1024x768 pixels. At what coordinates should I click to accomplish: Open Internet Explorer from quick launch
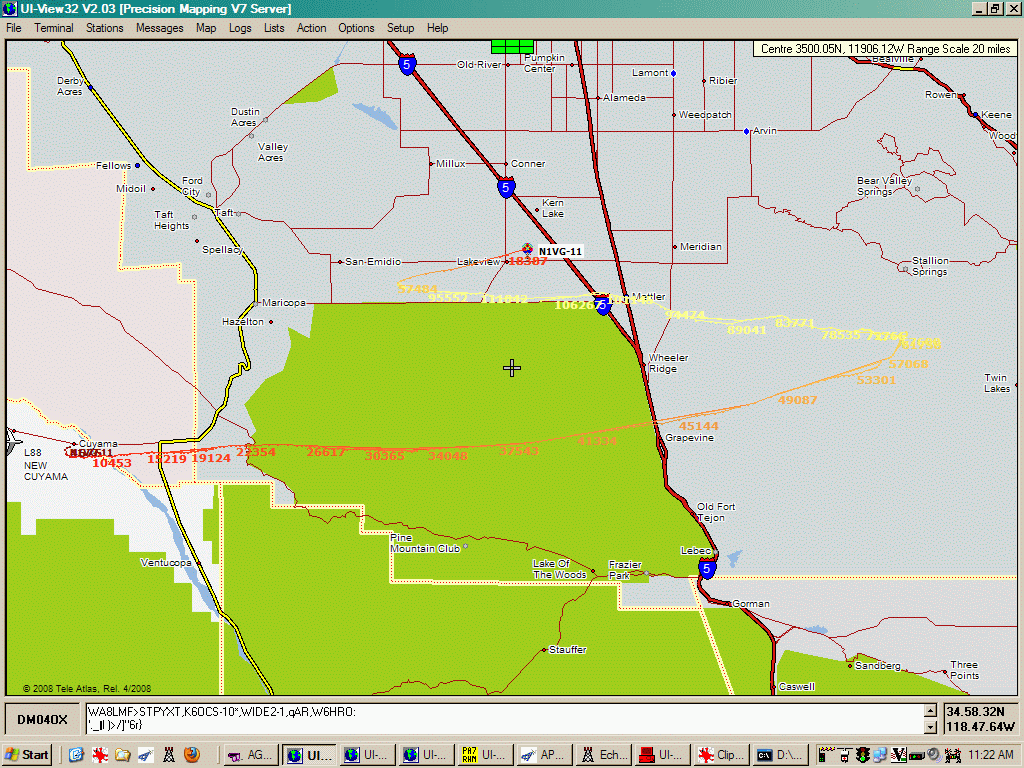tap(76, 755)
